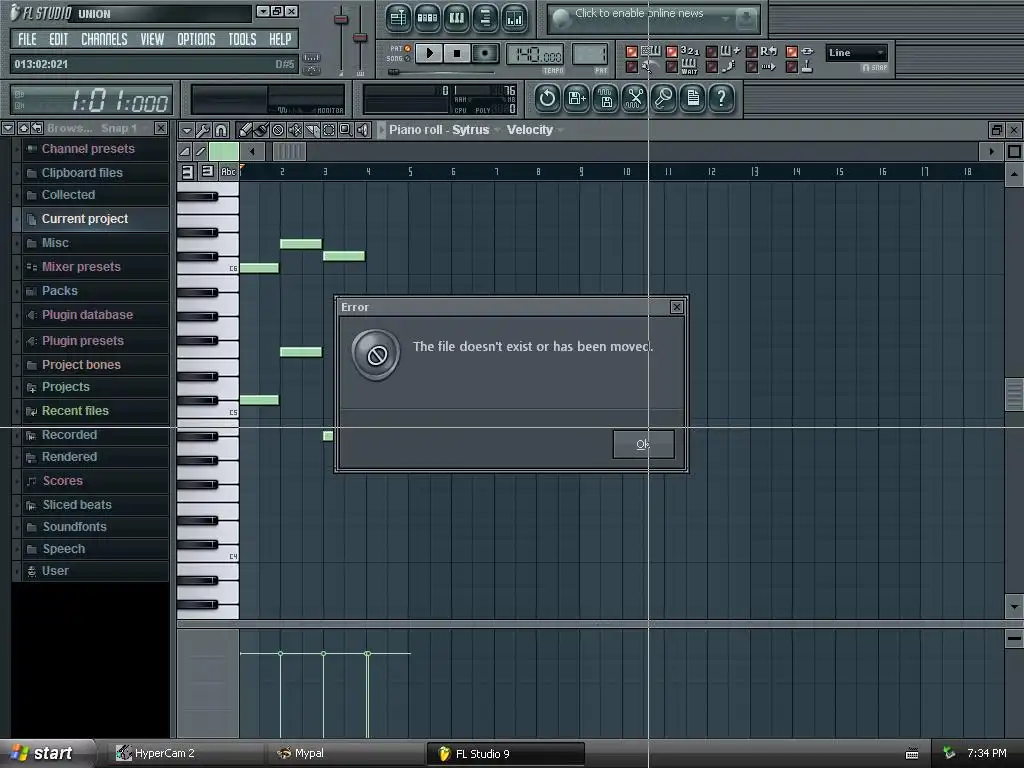Open the Step Sequencer view icon
The image size is (1024, 768).
[x=427, y=18]
